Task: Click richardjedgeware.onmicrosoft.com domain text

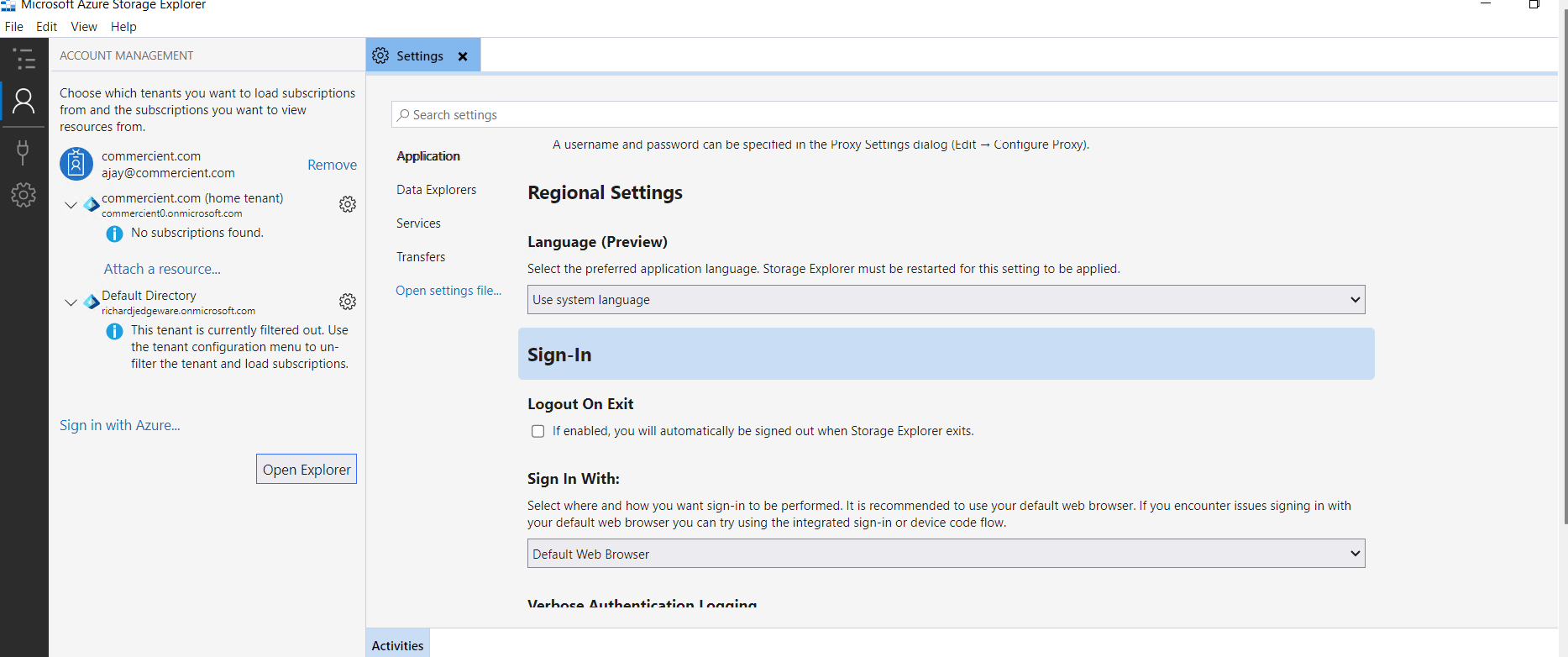Action: point(178,311)
